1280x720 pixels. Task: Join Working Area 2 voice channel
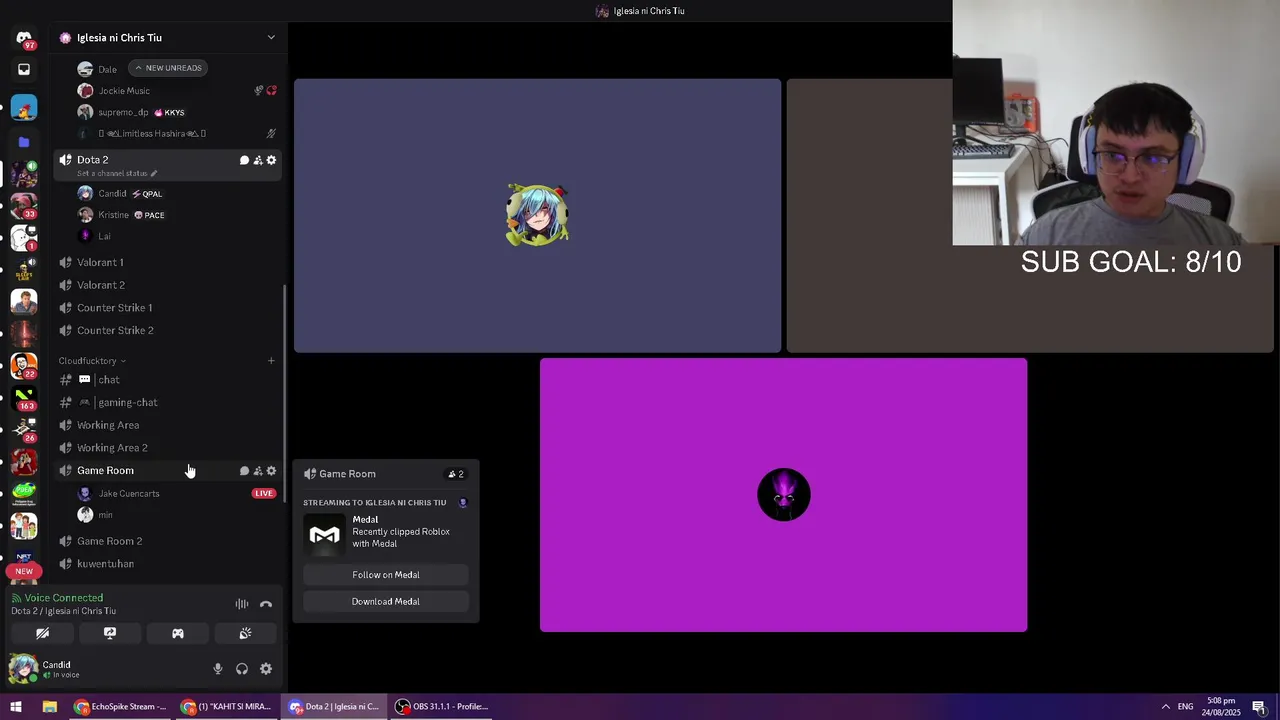[167, 448]
